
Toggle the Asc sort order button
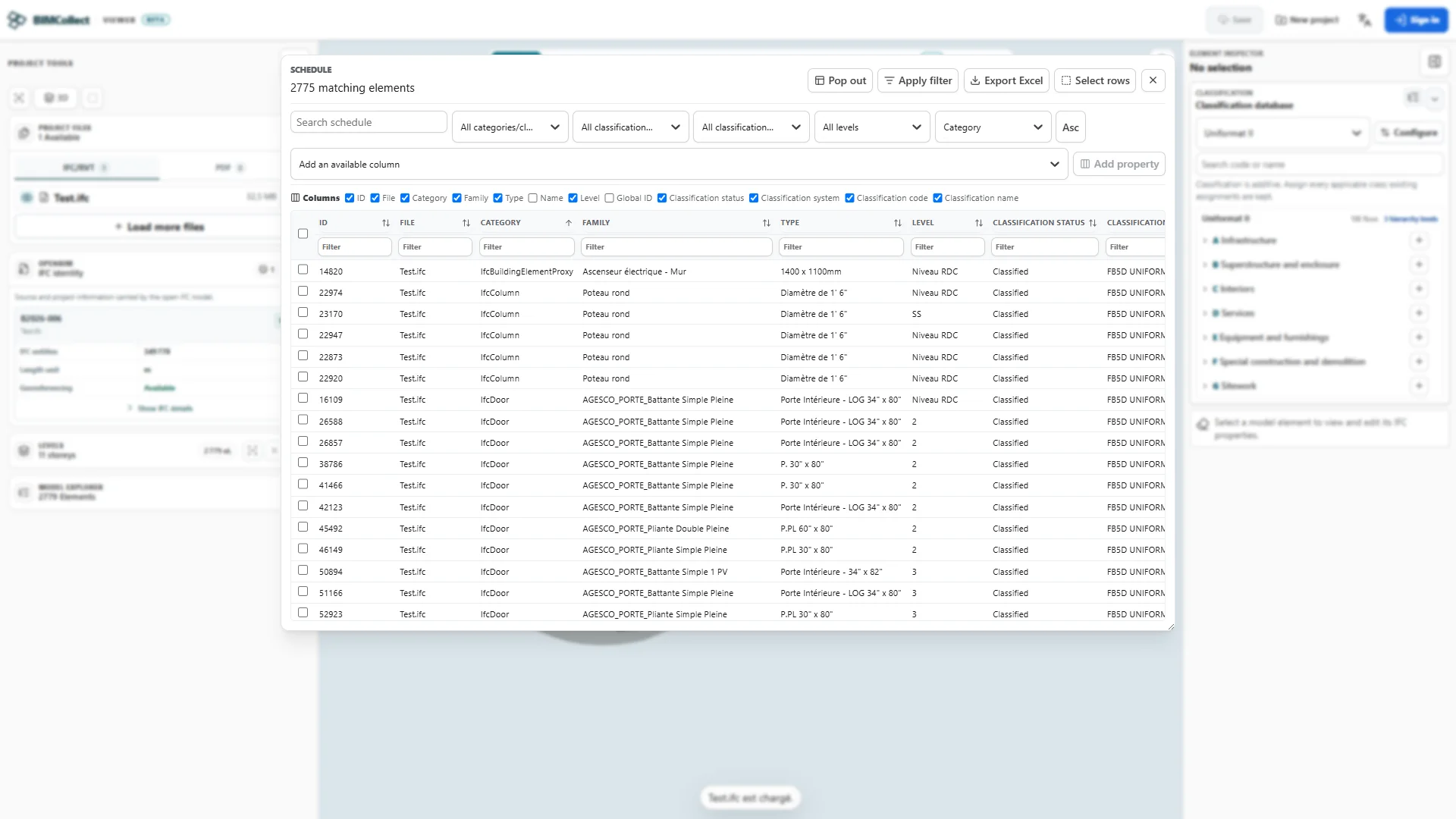tap(1071, 127)
